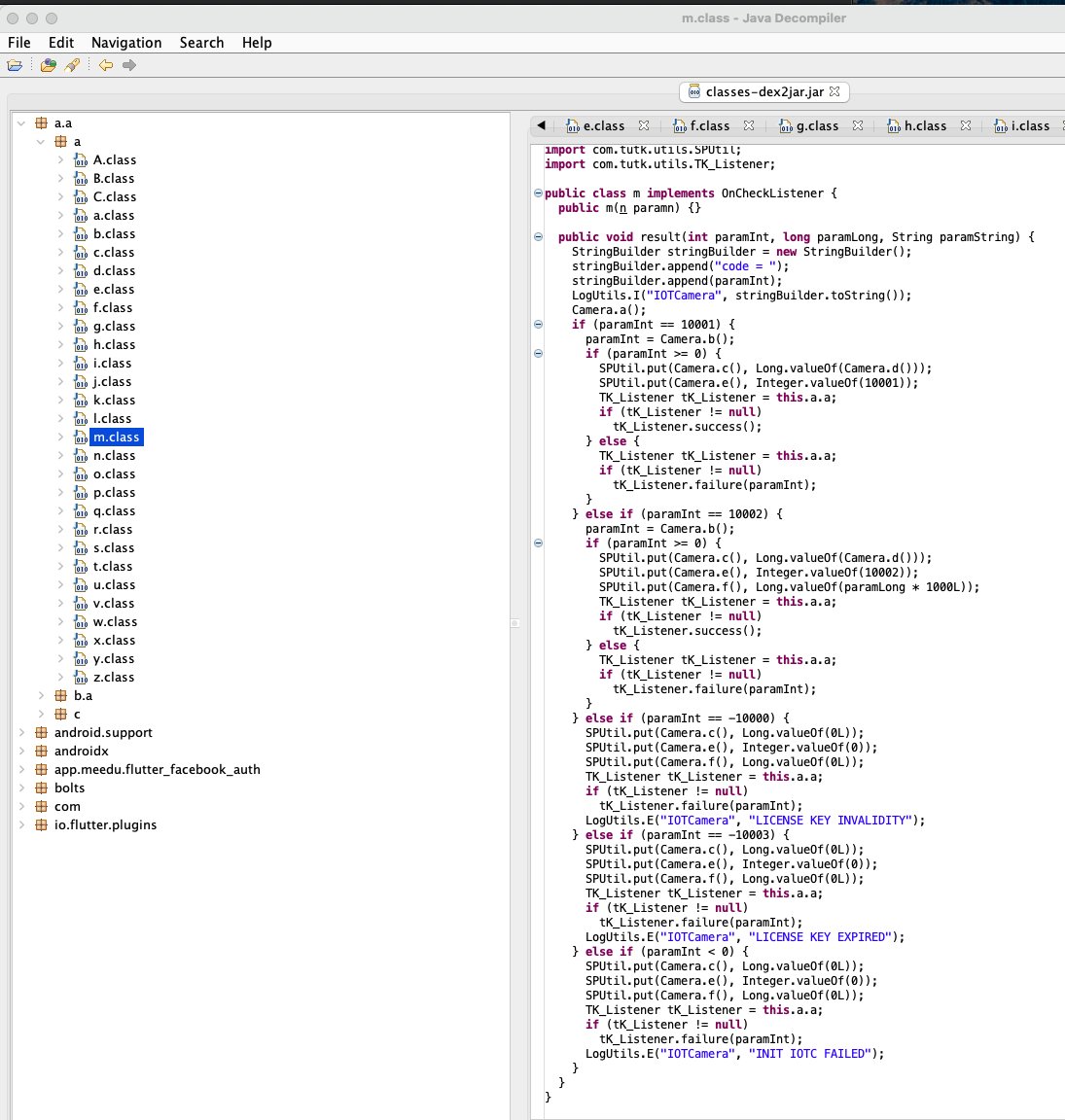
Task: Expand the A.class node
Action: [x=60, y=160]
